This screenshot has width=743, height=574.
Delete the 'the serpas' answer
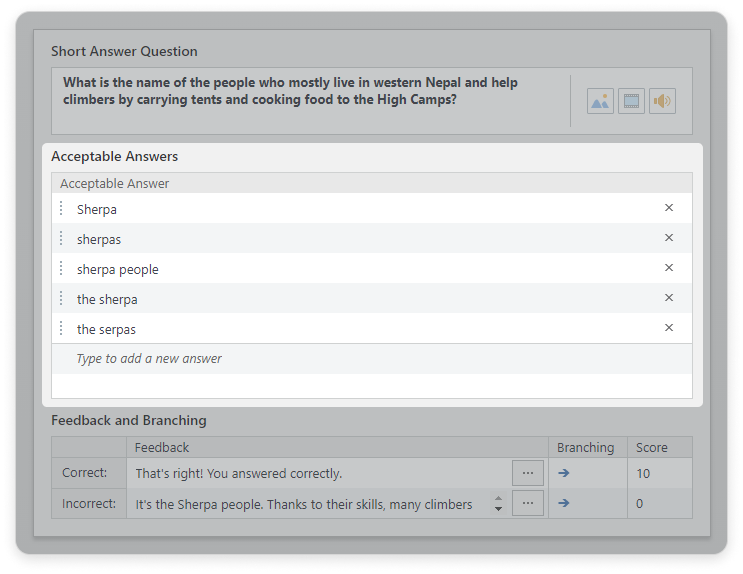tap(669, 328)
